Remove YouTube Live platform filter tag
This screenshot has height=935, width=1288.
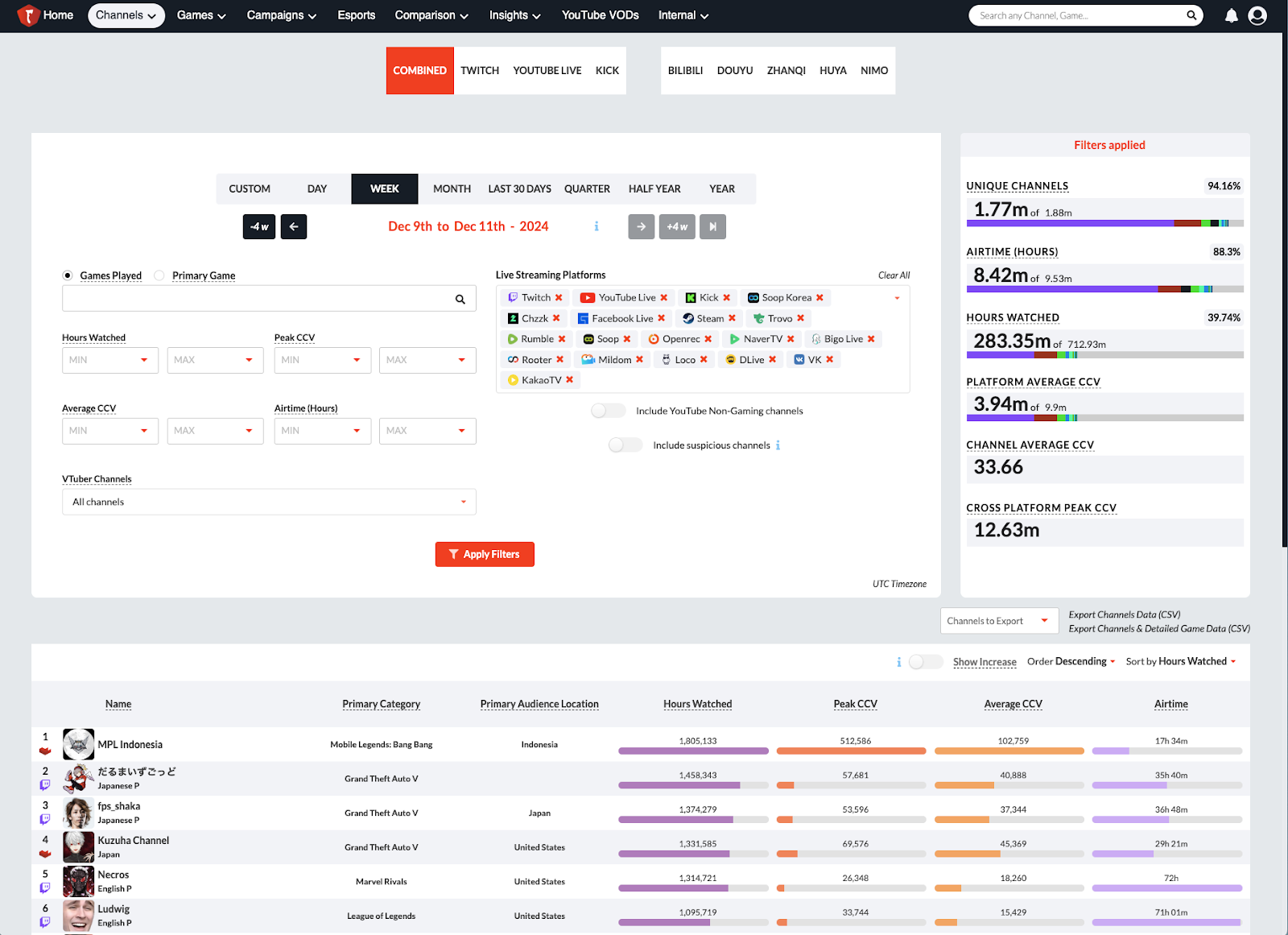(664, 298)
